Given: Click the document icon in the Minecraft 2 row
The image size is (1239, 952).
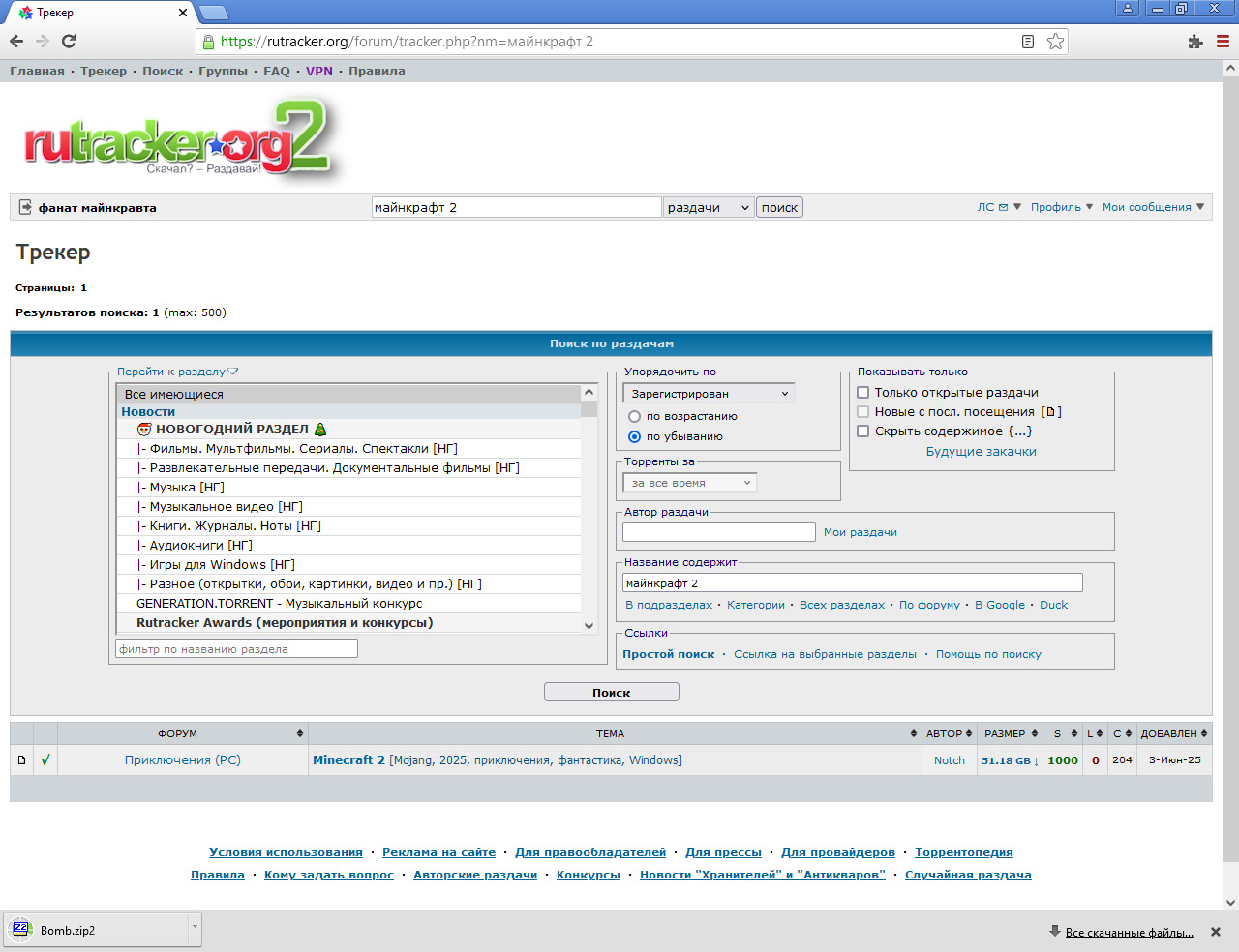Looking at the screenshot, I should pos(21,760).
